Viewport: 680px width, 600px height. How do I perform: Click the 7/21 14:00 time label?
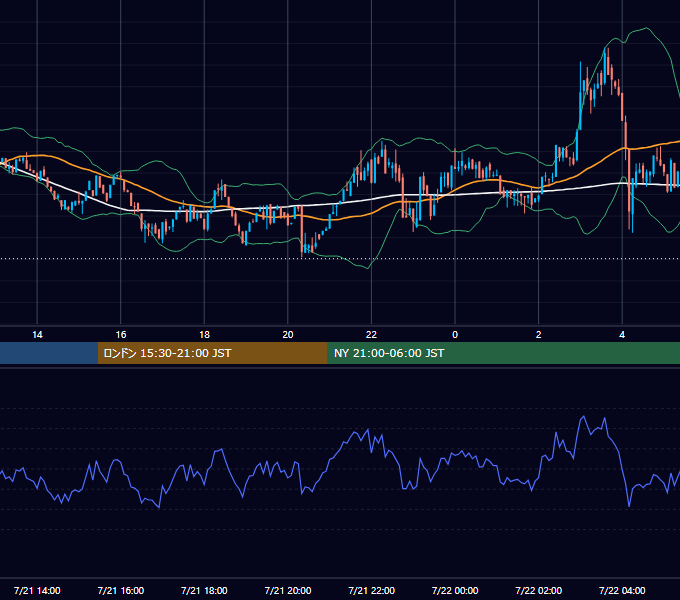(37, 590)
